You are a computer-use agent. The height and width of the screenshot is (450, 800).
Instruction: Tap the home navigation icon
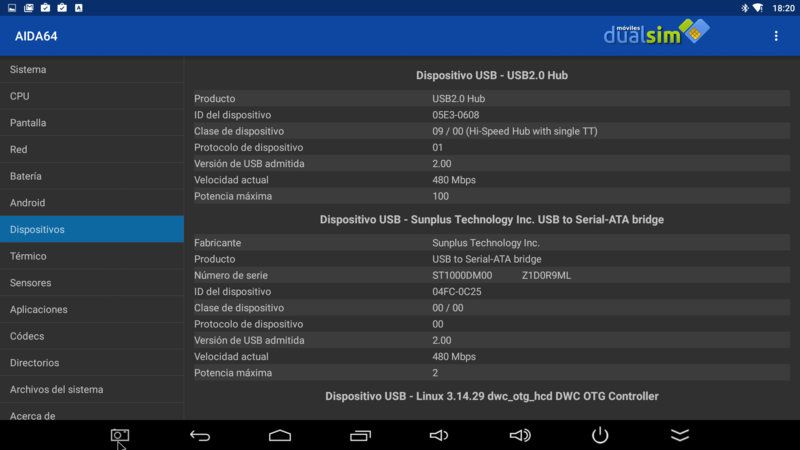[x=280, y=435]
